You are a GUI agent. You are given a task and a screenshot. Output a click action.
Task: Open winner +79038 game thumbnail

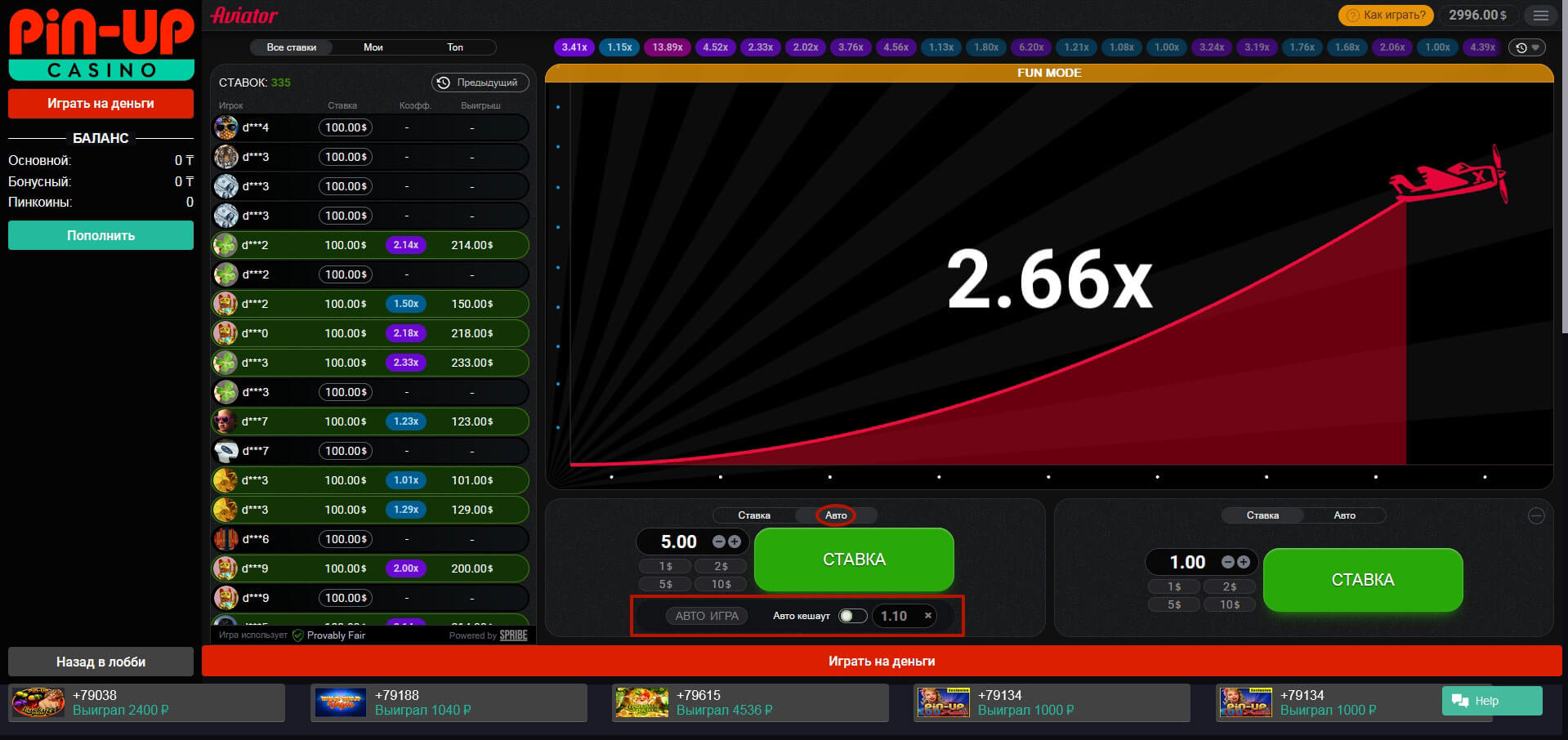(37, 702)
